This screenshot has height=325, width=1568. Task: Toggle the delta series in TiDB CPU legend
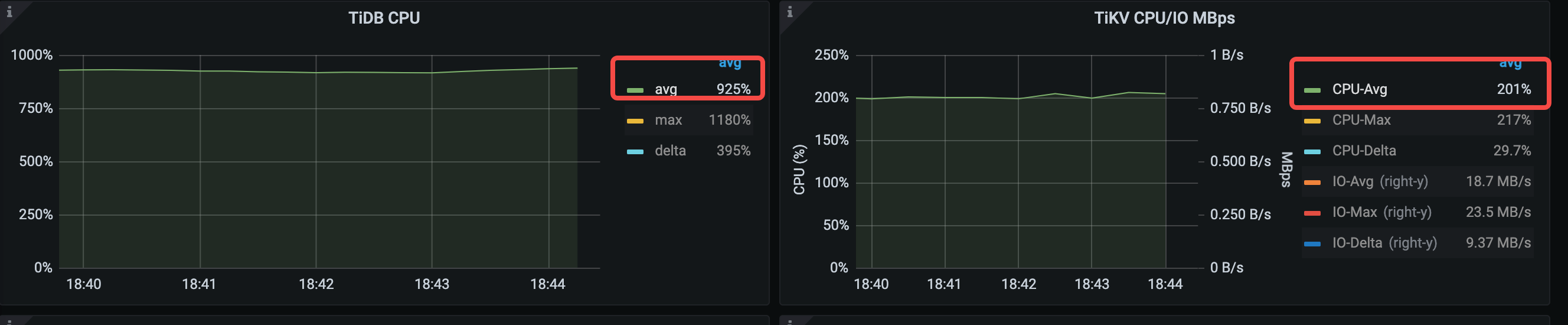(669, 151)
